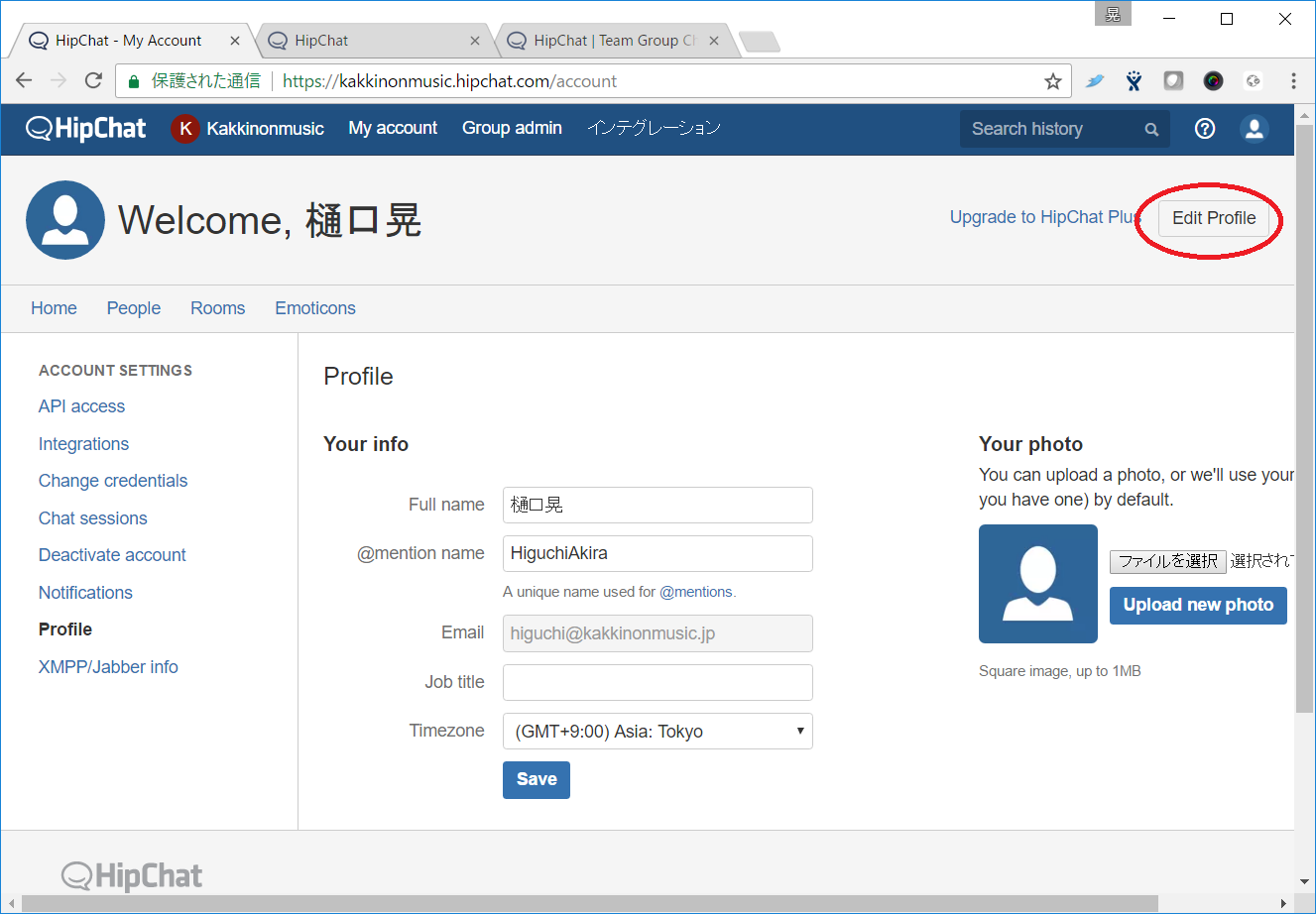Click the Kakkinonmusic group name
Image resolution: width=1316 pixels, height=914 pixels.
click(265, 129)
